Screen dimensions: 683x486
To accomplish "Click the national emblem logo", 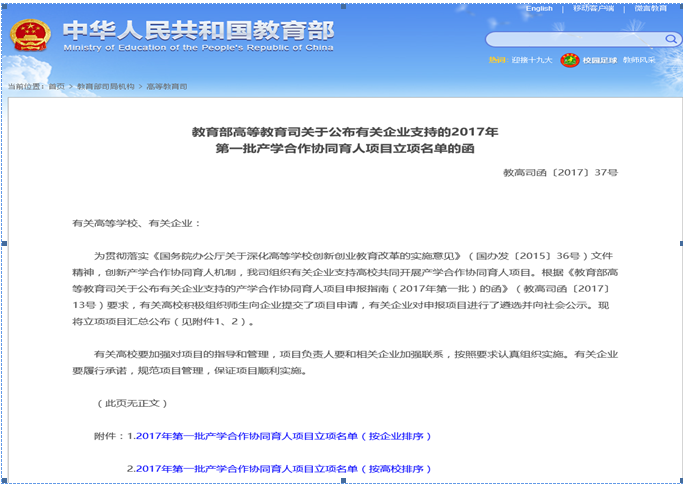I will (x=30, y=36).
